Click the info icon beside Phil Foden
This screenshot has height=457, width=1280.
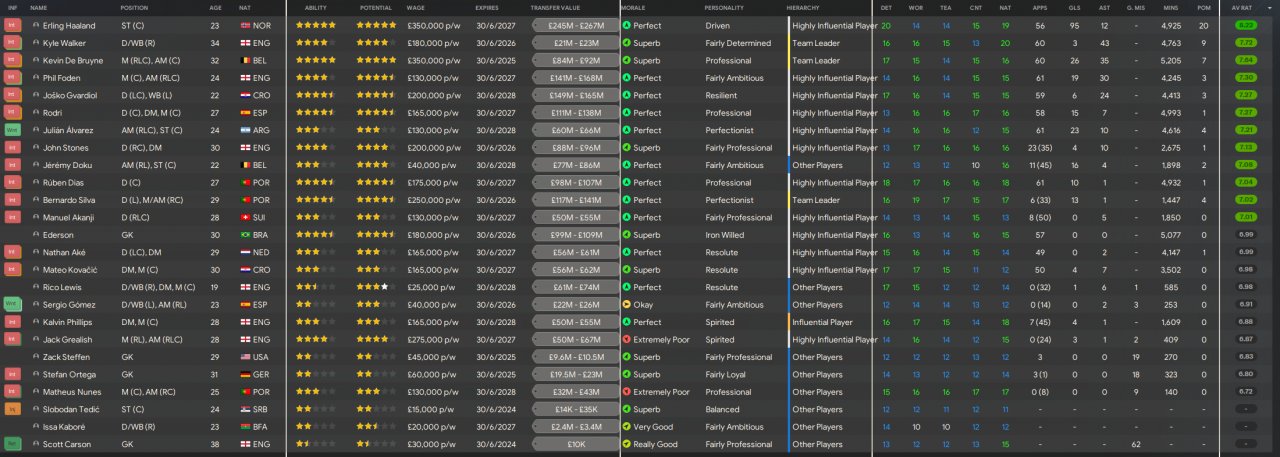36,78
